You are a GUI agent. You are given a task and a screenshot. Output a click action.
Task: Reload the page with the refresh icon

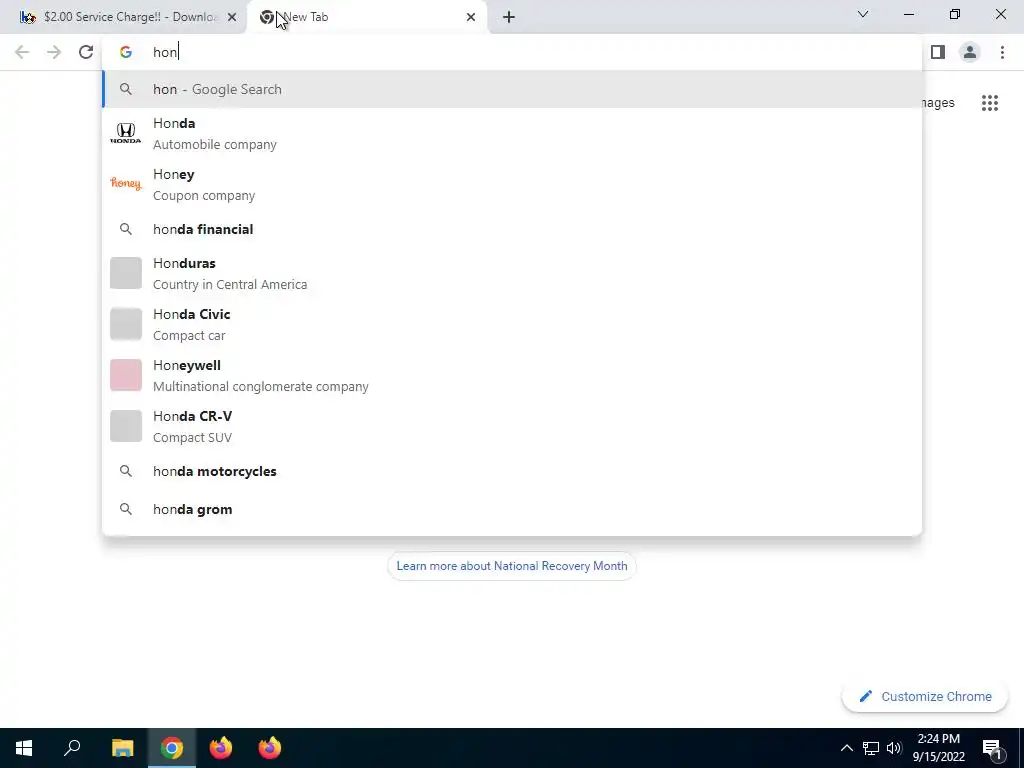tap(86, 52)
